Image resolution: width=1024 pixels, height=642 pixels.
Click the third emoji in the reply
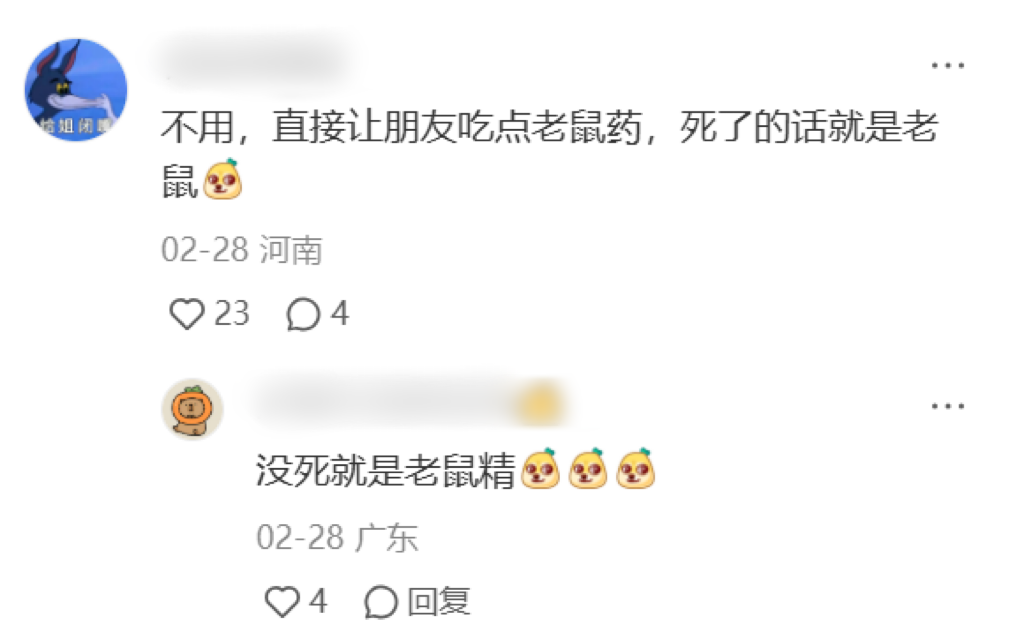[635, 468]
